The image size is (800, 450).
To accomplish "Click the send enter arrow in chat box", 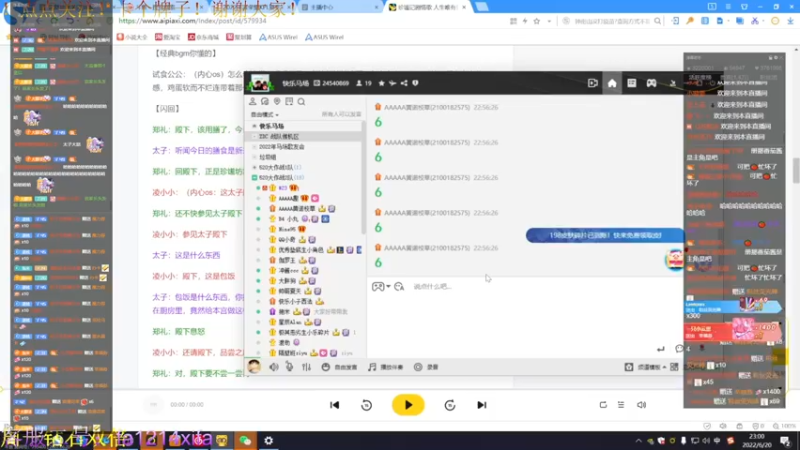I will [x=661, y=349].
